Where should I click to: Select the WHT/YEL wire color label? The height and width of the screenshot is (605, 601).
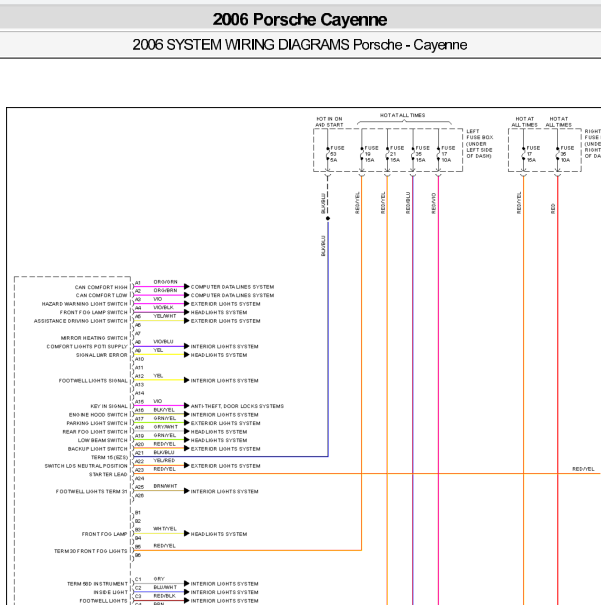pos(165,529)
